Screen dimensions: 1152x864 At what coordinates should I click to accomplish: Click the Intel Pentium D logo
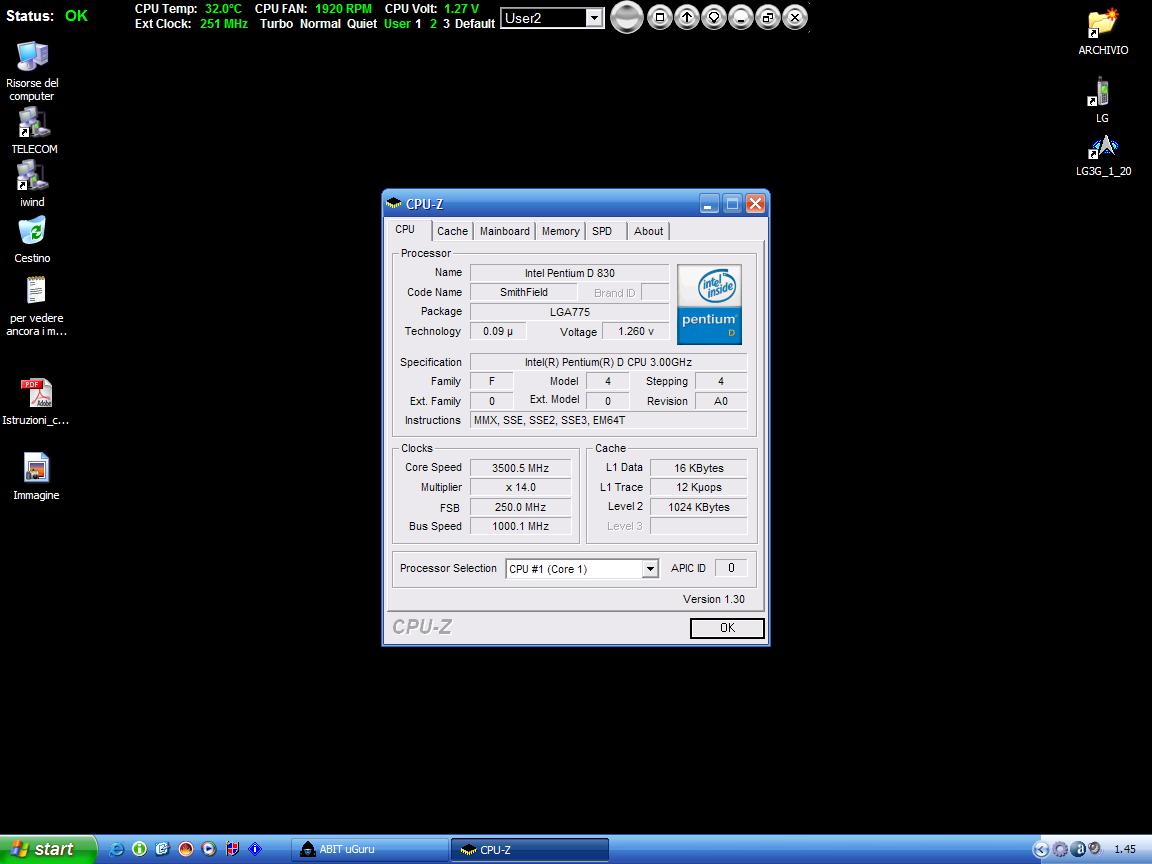tap(709, 304)
